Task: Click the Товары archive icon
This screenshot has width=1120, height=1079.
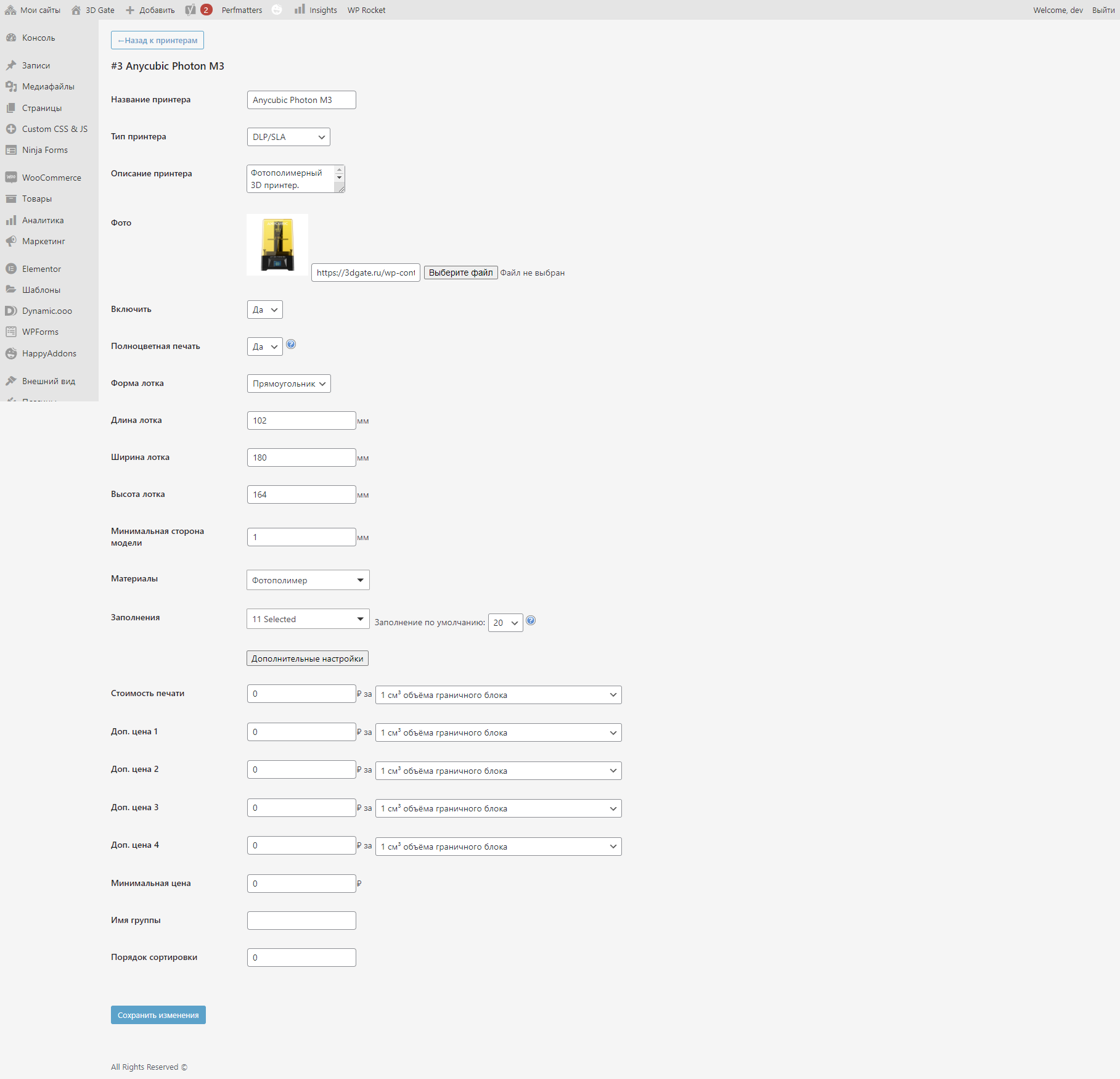Action: pos(11,199)
